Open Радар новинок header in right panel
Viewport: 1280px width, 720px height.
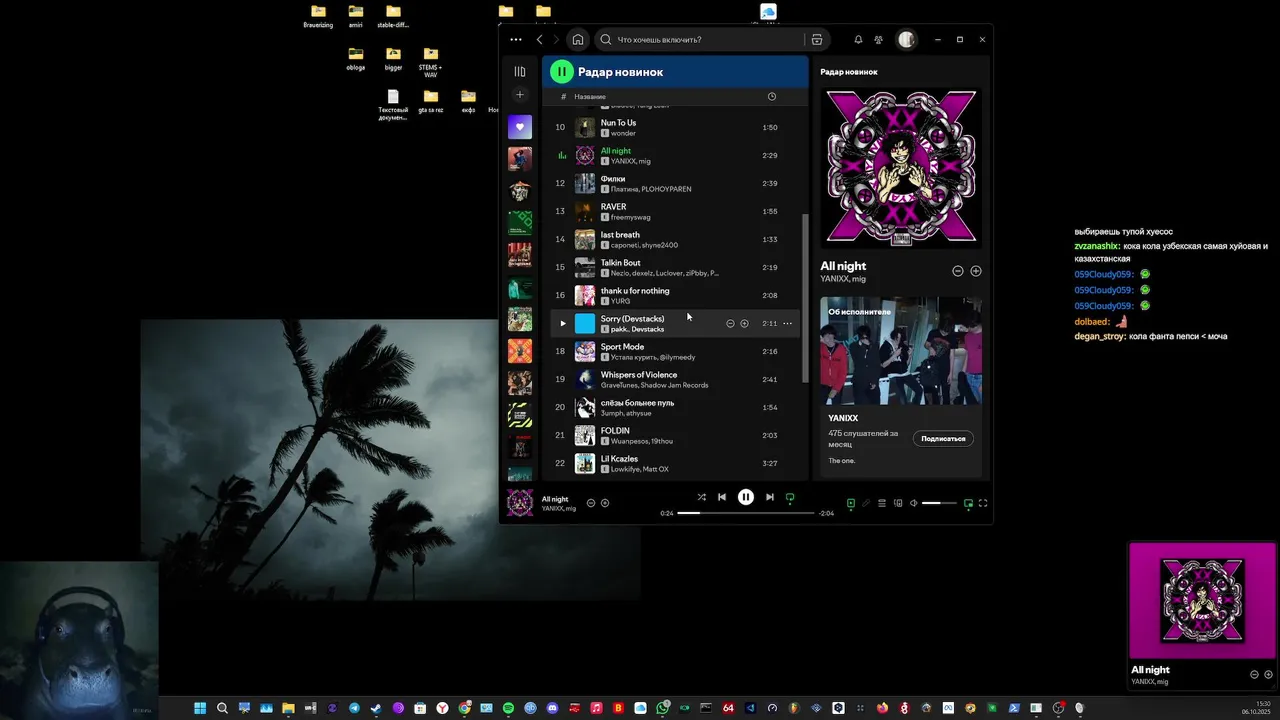pos(849,72)
